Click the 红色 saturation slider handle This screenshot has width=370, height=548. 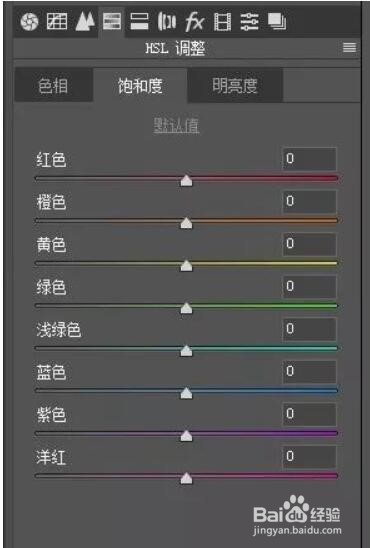click(187, 181)
